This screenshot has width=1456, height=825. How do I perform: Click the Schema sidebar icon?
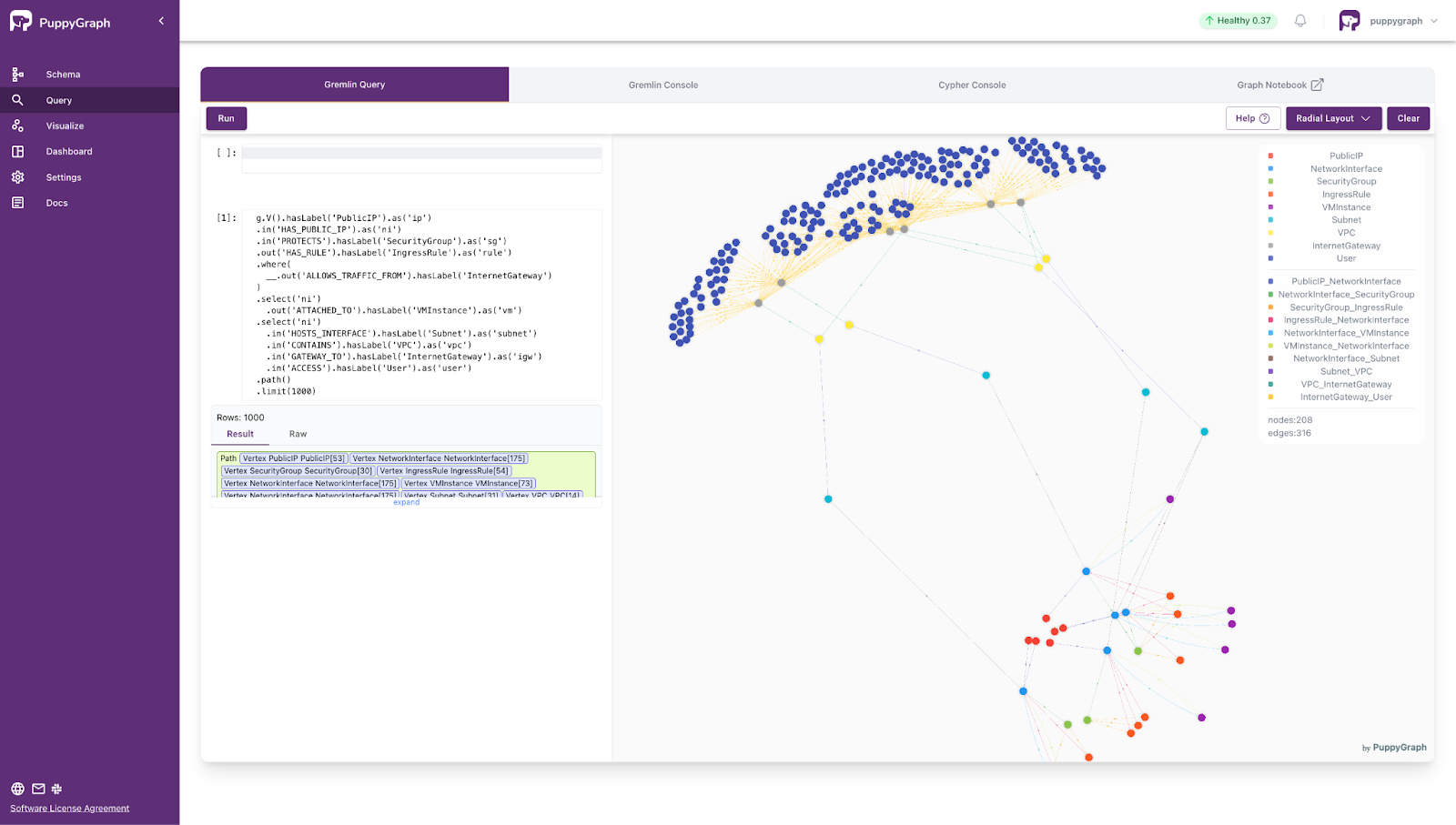coord(17,75)
